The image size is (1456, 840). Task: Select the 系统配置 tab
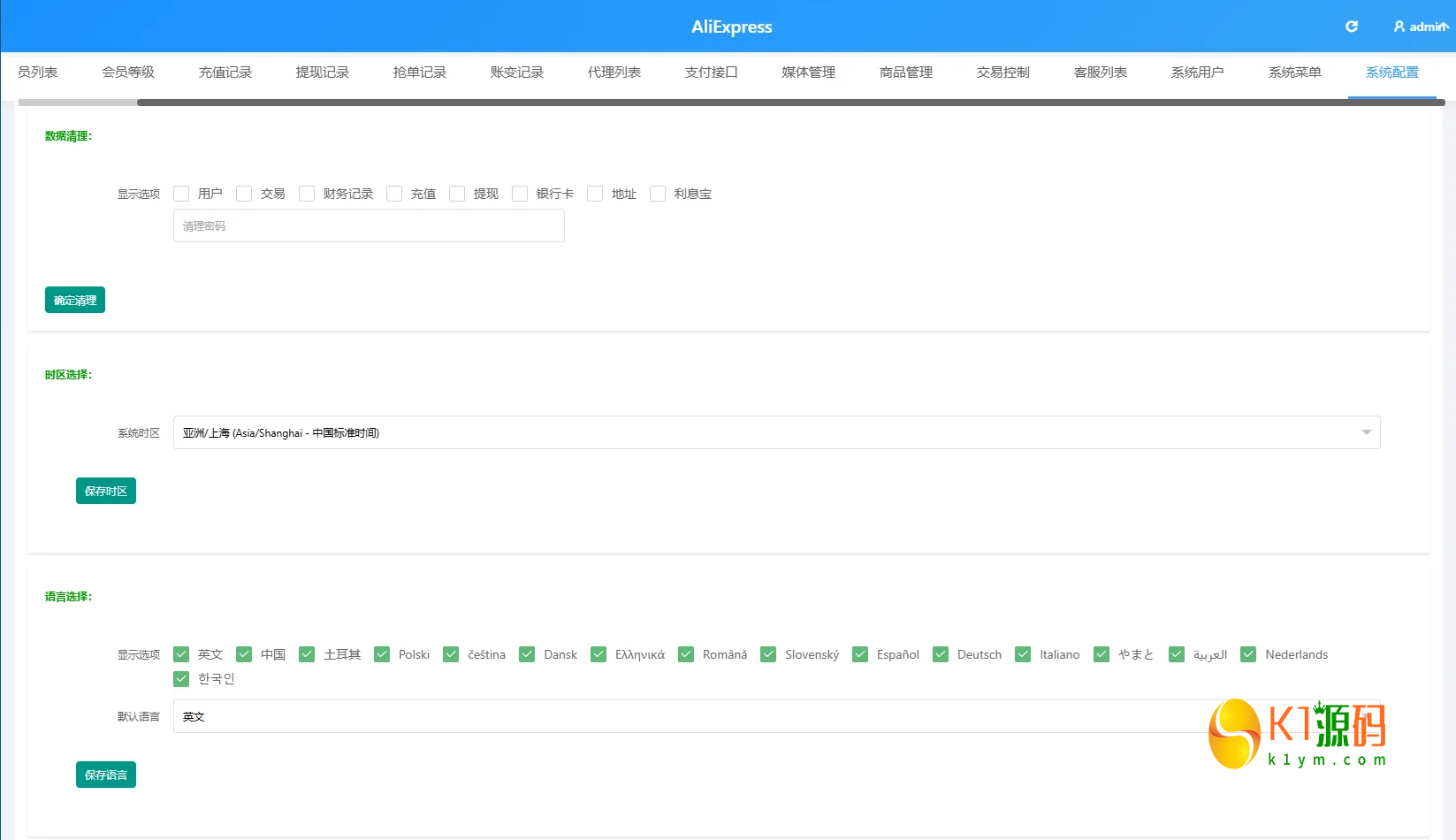(1392, 73)
